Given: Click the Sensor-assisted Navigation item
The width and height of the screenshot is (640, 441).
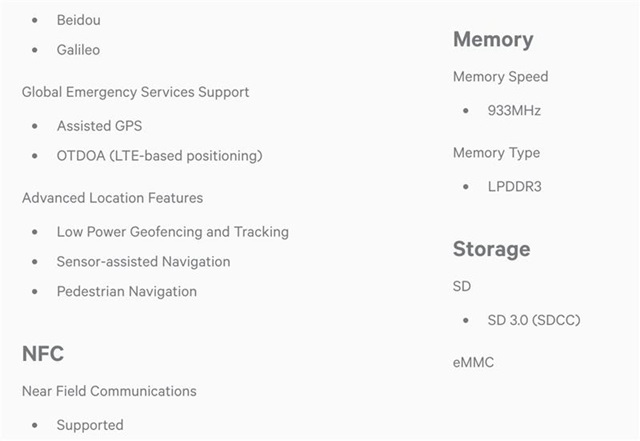Looking at the screenshot, I should [x=143, y=262].
